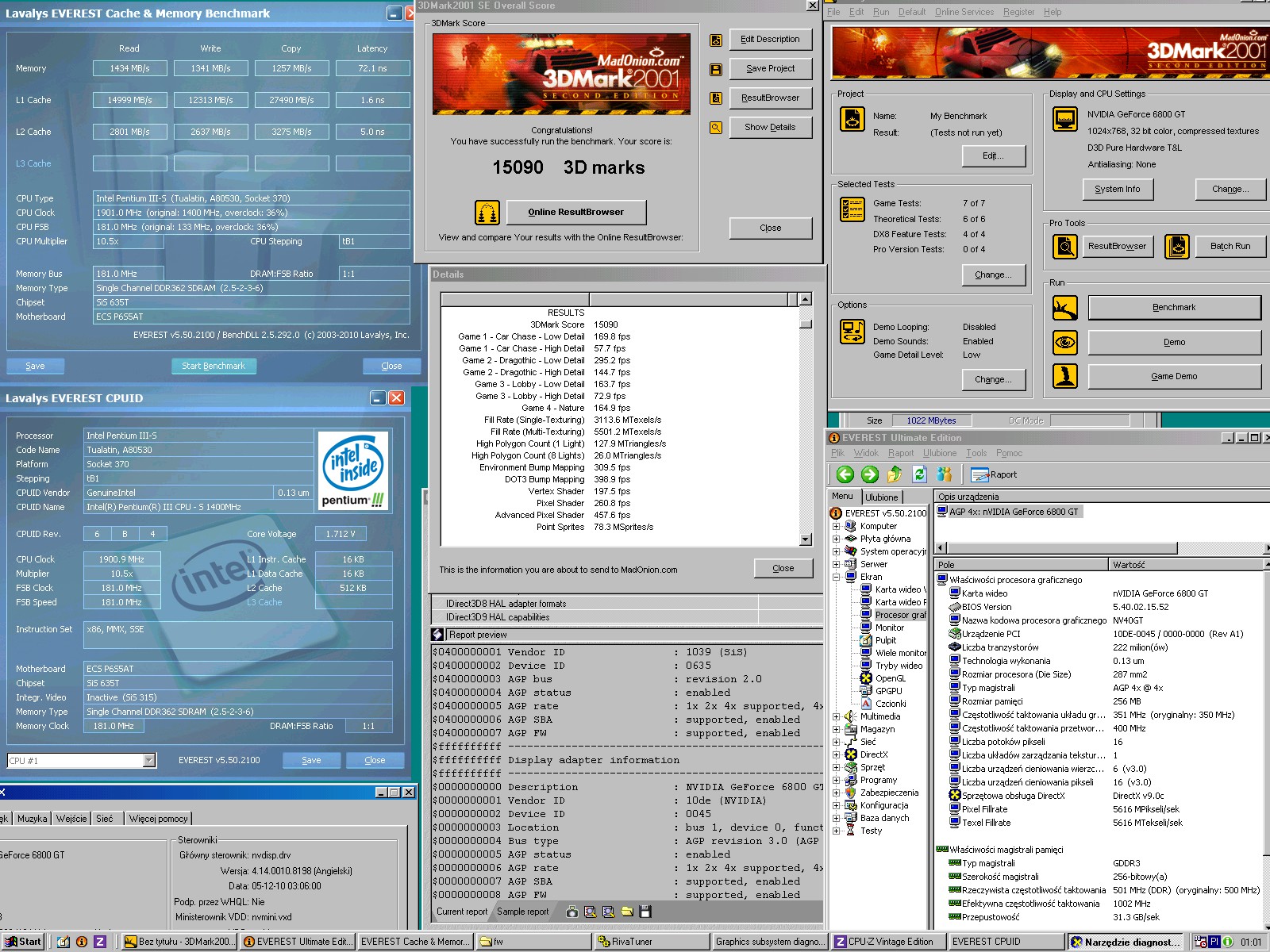Expand the Płyta główna tree node
The height and width of the screenshot is (952, 1270).
click(x=836, y=539)
